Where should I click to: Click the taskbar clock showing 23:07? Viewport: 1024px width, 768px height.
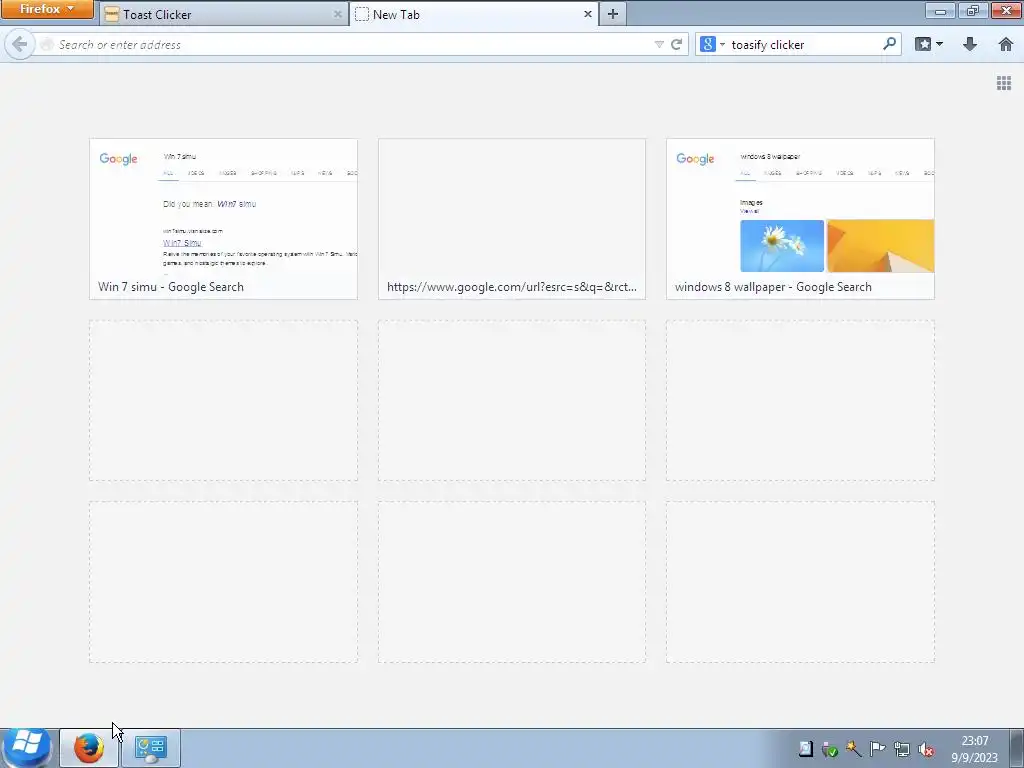(x=974, y=749)
